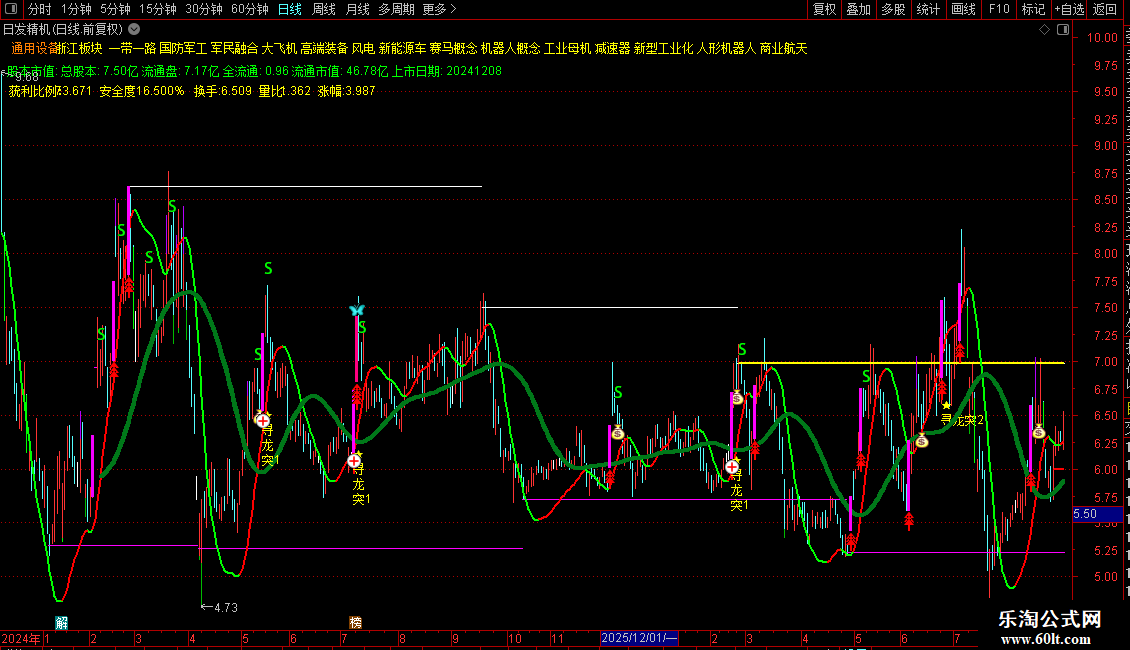The height and width of the screenshot is (650, 1130).
Task: Click the highlighted 2025/12/01 date label
Action: click(x=639, y=638)
